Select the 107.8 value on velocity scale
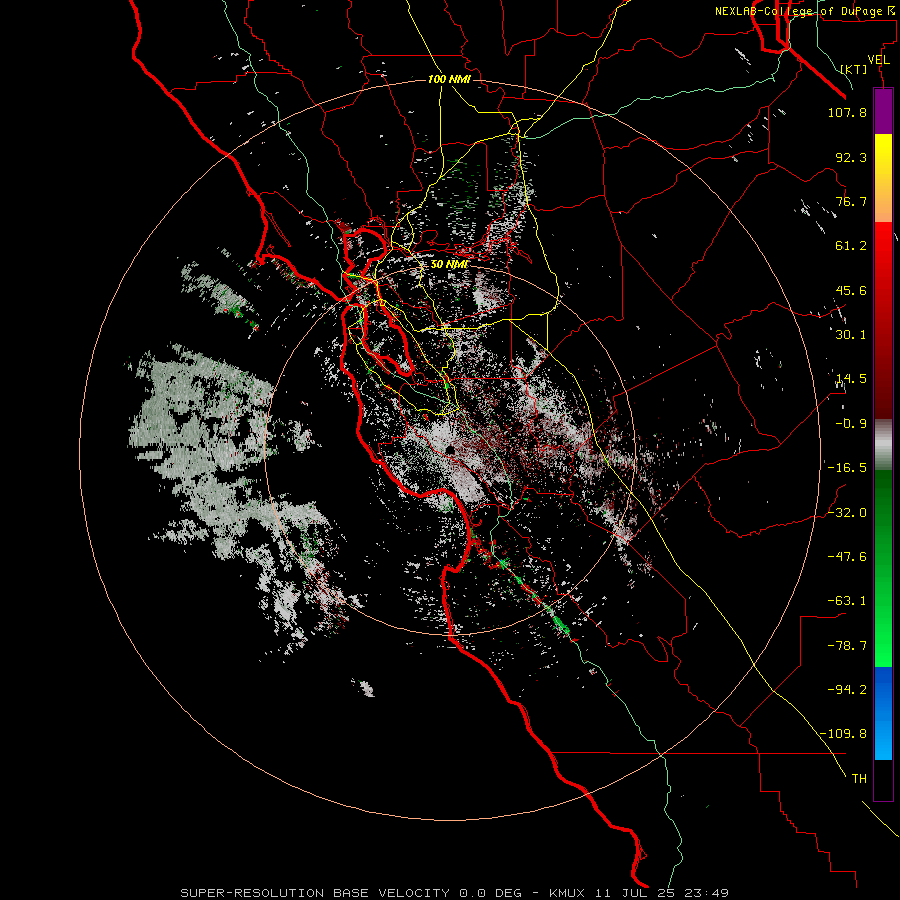 tap(847, 112)
